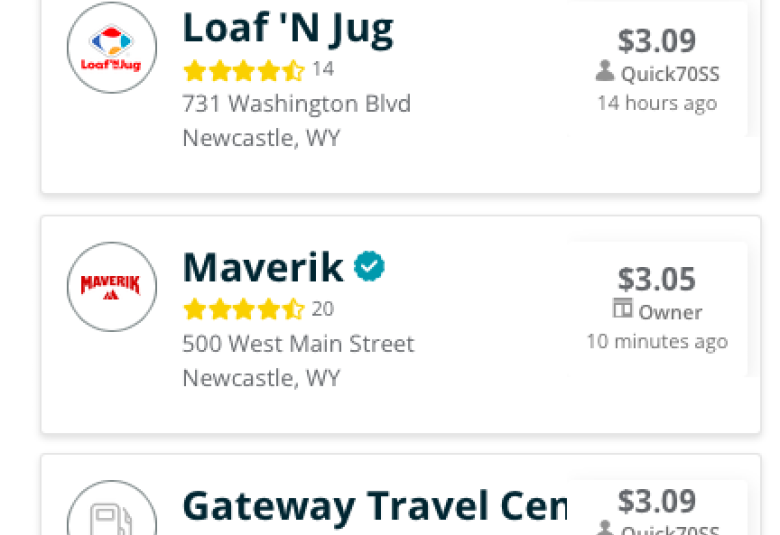Click the 20 reviews count for Maverik
The image size is (780, 535).
(x=323, y=309)
